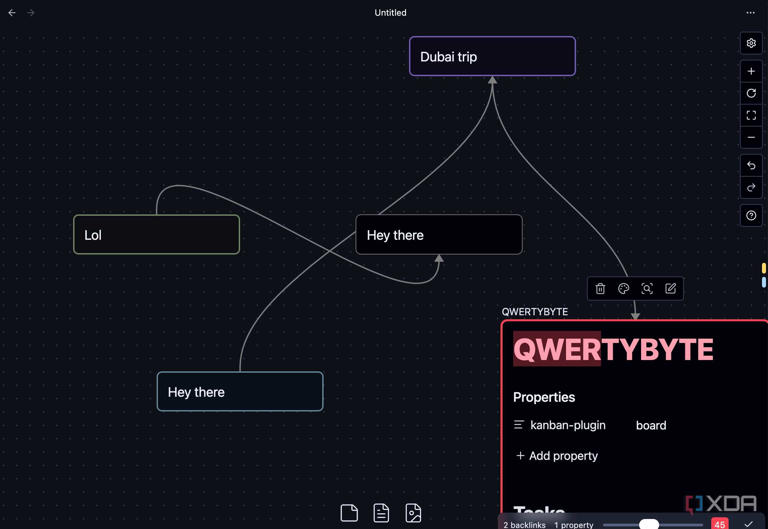Edit the board property value

(x=651, y=425)
